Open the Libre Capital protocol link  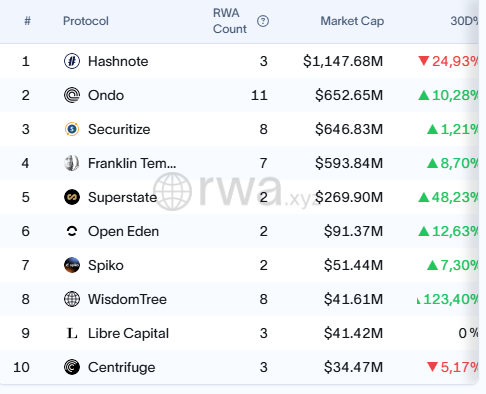128,333
